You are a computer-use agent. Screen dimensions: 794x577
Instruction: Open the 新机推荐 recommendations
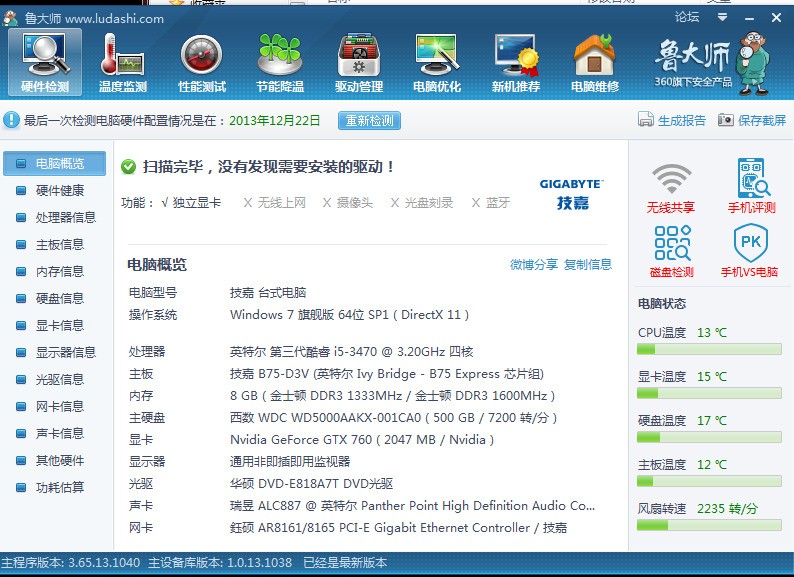tap(515, 62)
